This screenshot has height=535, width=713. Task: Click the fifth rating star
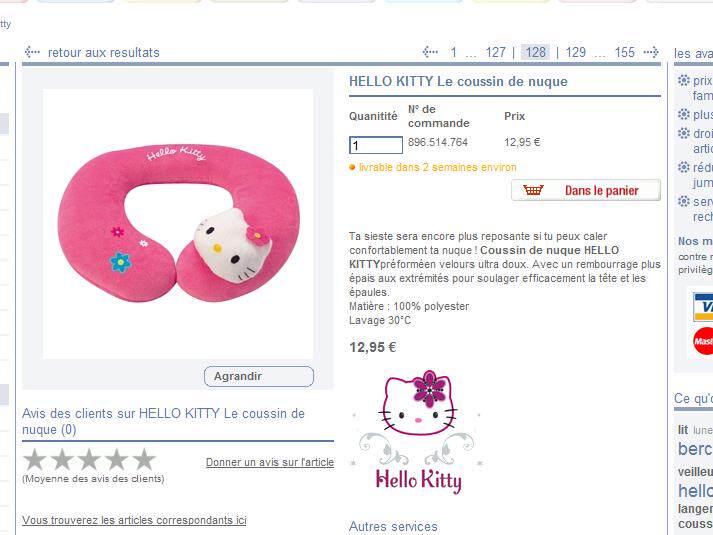coord(144,460)
